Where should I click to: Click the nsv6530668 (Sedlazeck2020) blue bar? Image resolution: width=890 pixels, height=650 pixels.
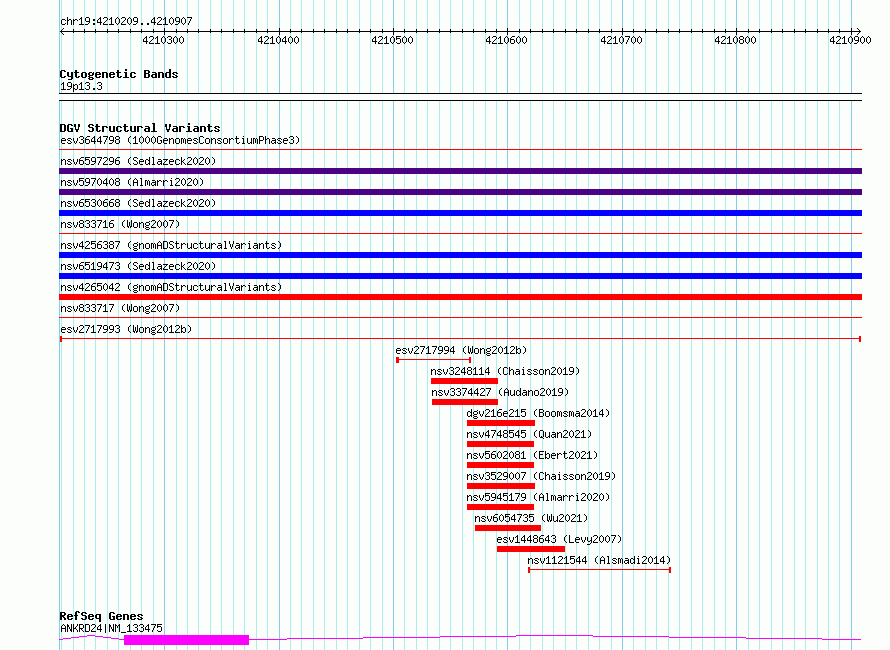[x=460, y=213]
